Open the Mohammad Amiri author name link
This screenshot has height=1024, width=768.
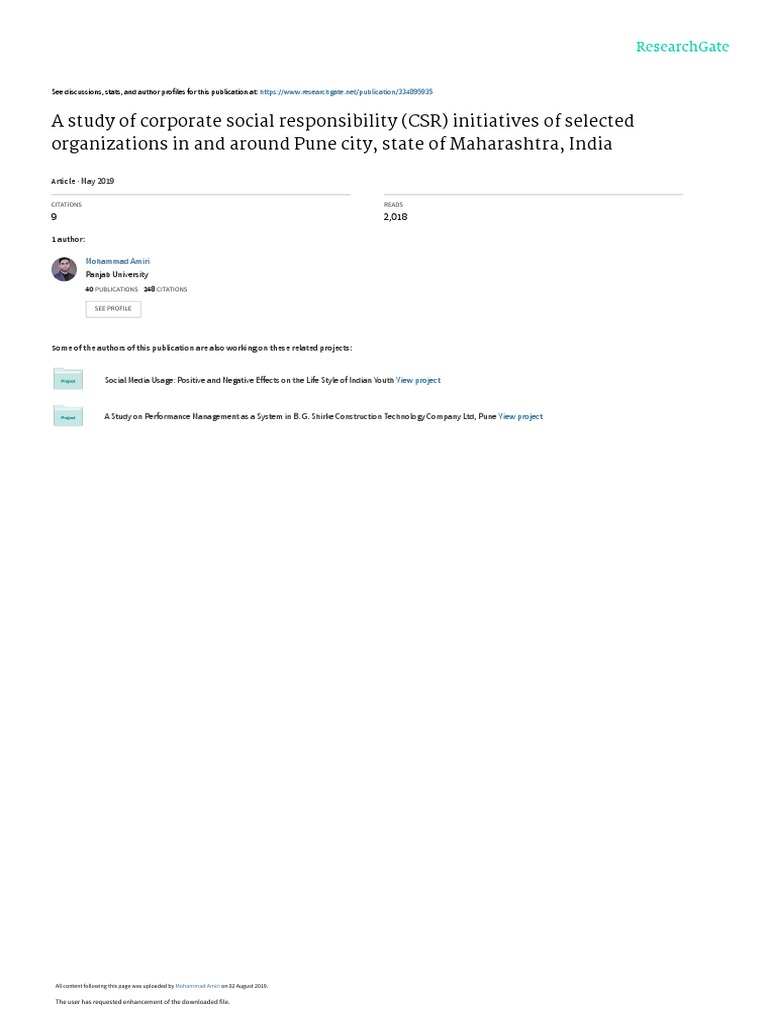118,261
